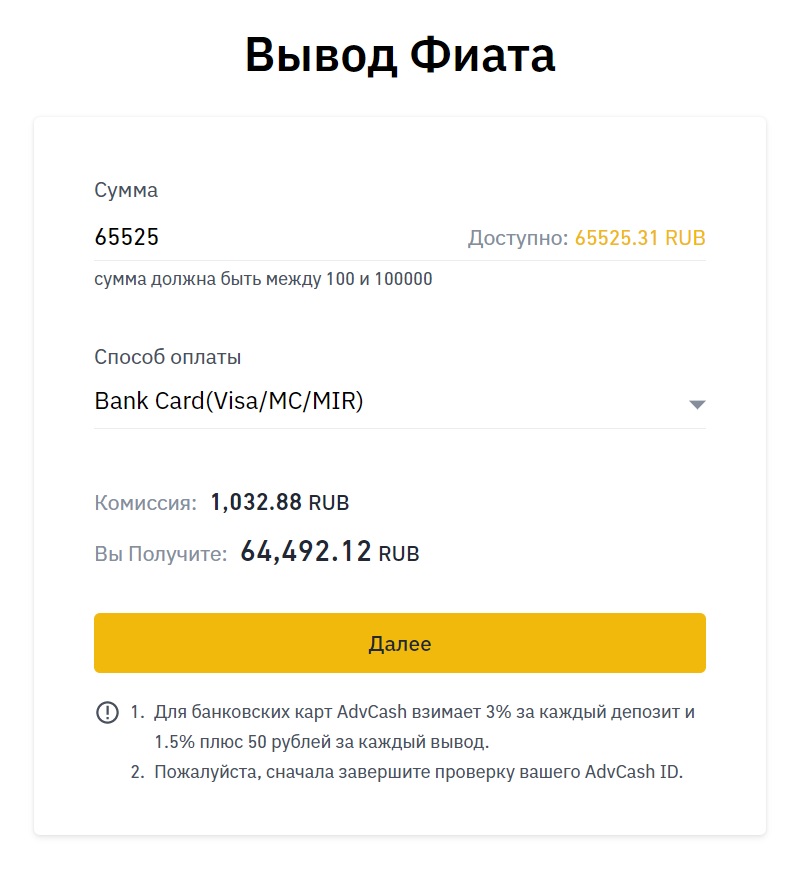This screenshot has width=794, height=873.
Task: Click the Способ оплаты label
Action: [x=168, y=357]
